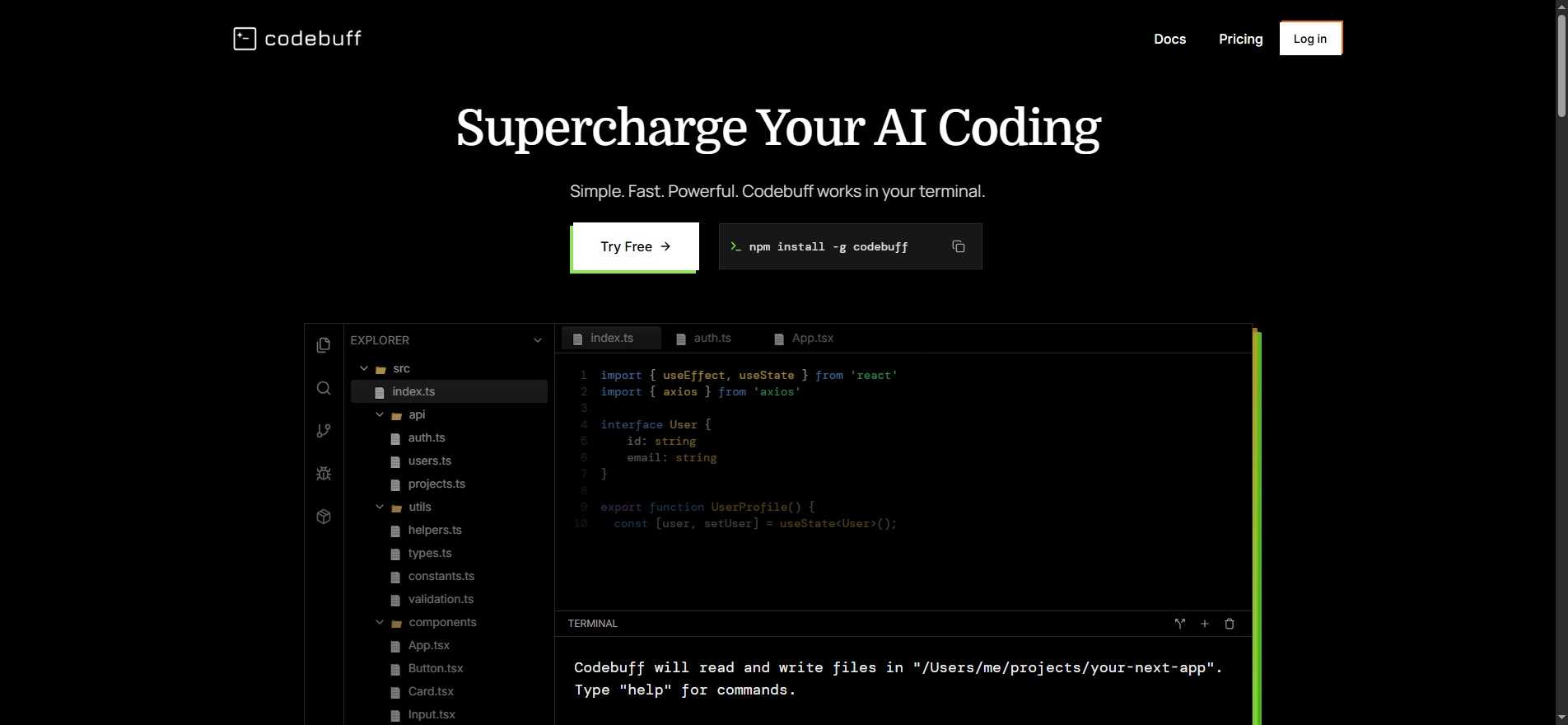1568x725 pixels.
Task: Select constants.ts in the file tree
Action: pos(441,576)
